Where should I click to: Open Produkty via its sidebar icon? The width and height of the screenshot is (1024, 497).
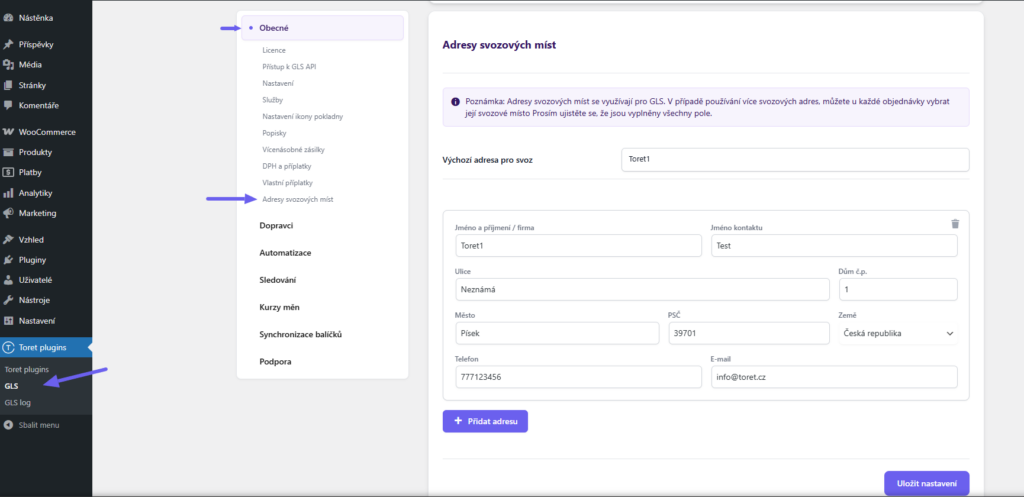pyautogui.click(x=9, y=152)
